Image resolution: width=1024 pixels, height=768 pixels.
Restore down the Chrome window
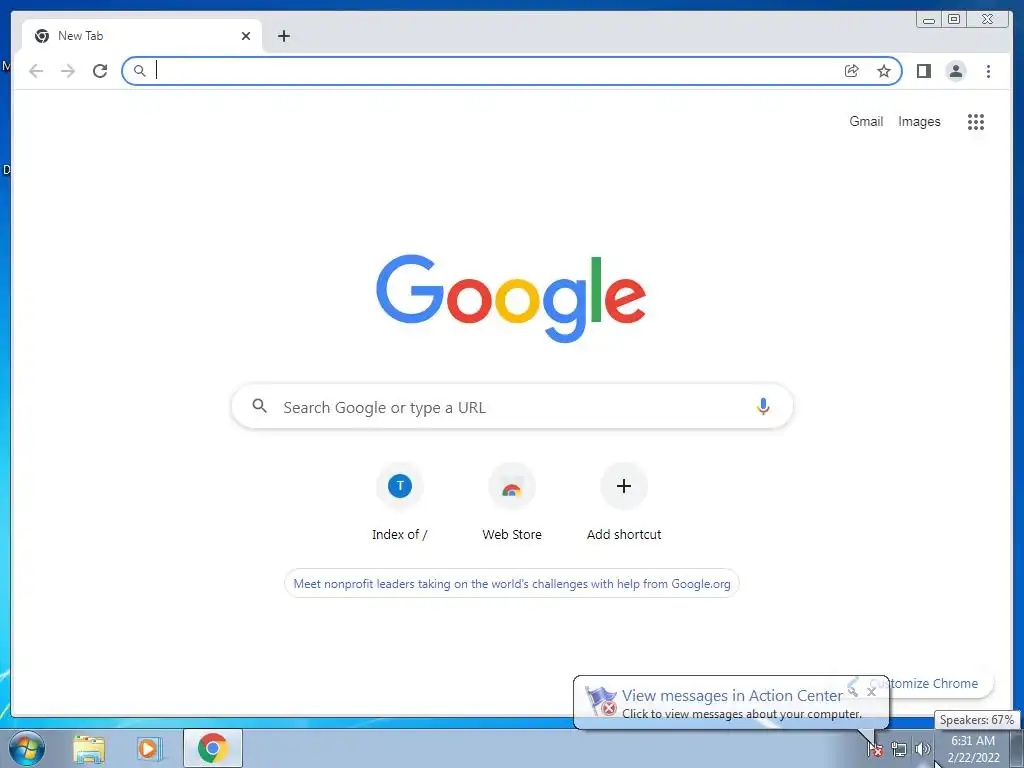pyautogui.click(x=954, y=20)
